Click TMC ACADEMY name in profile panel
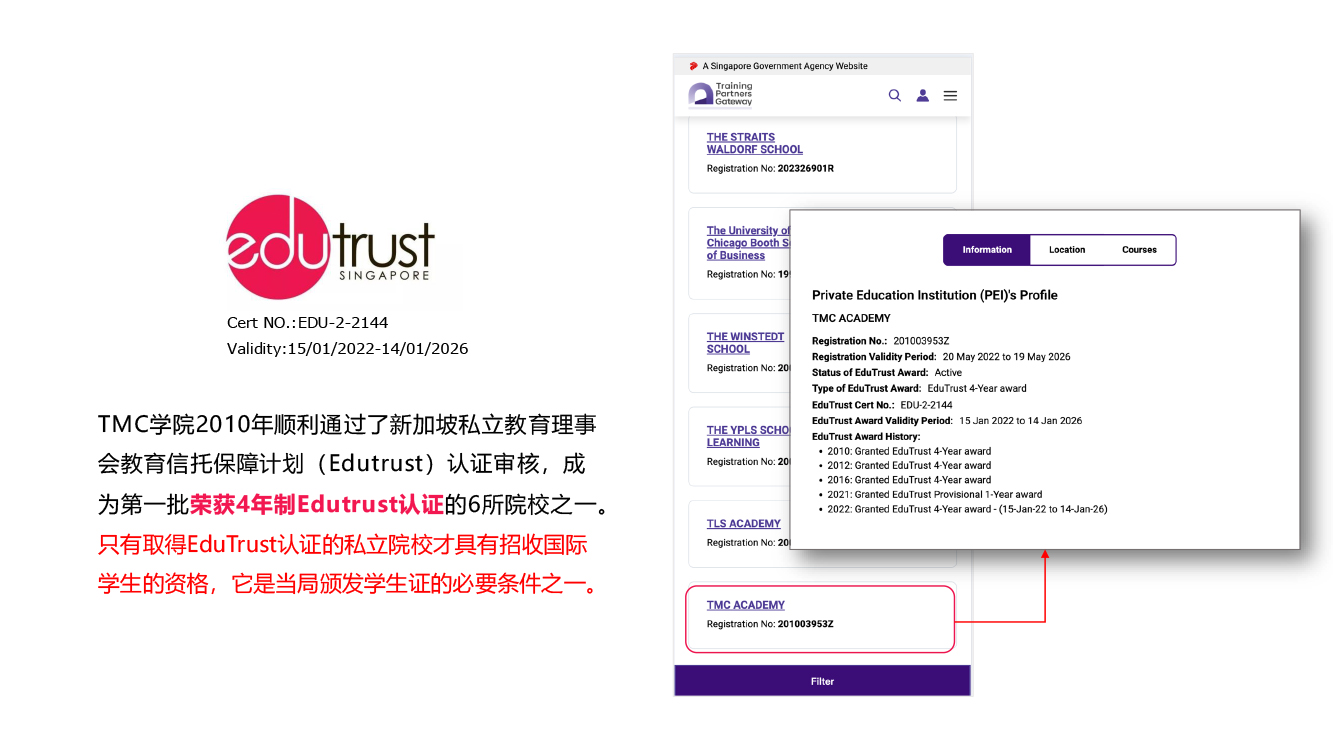Viewport: 1333px width, 750px height. pos(851,318)
